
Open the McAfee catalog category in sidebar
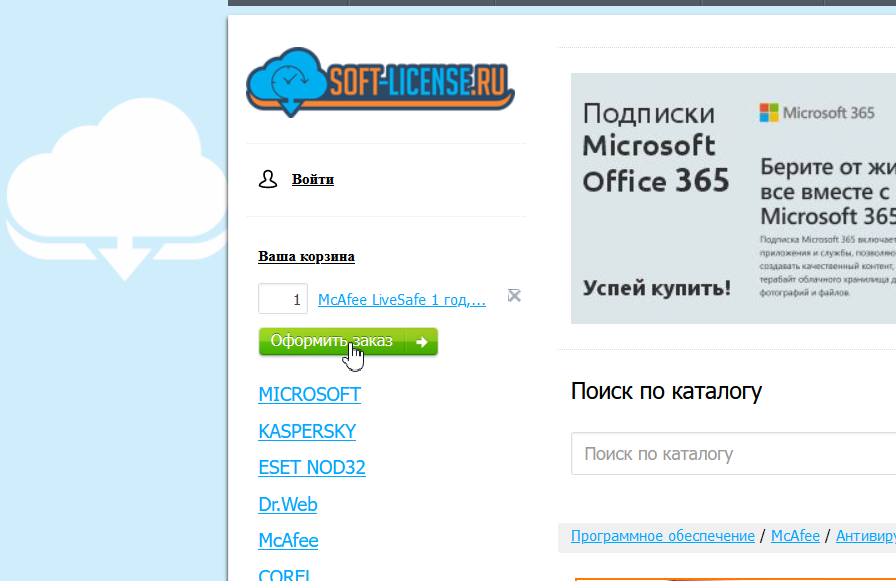[x=289, y=540]
